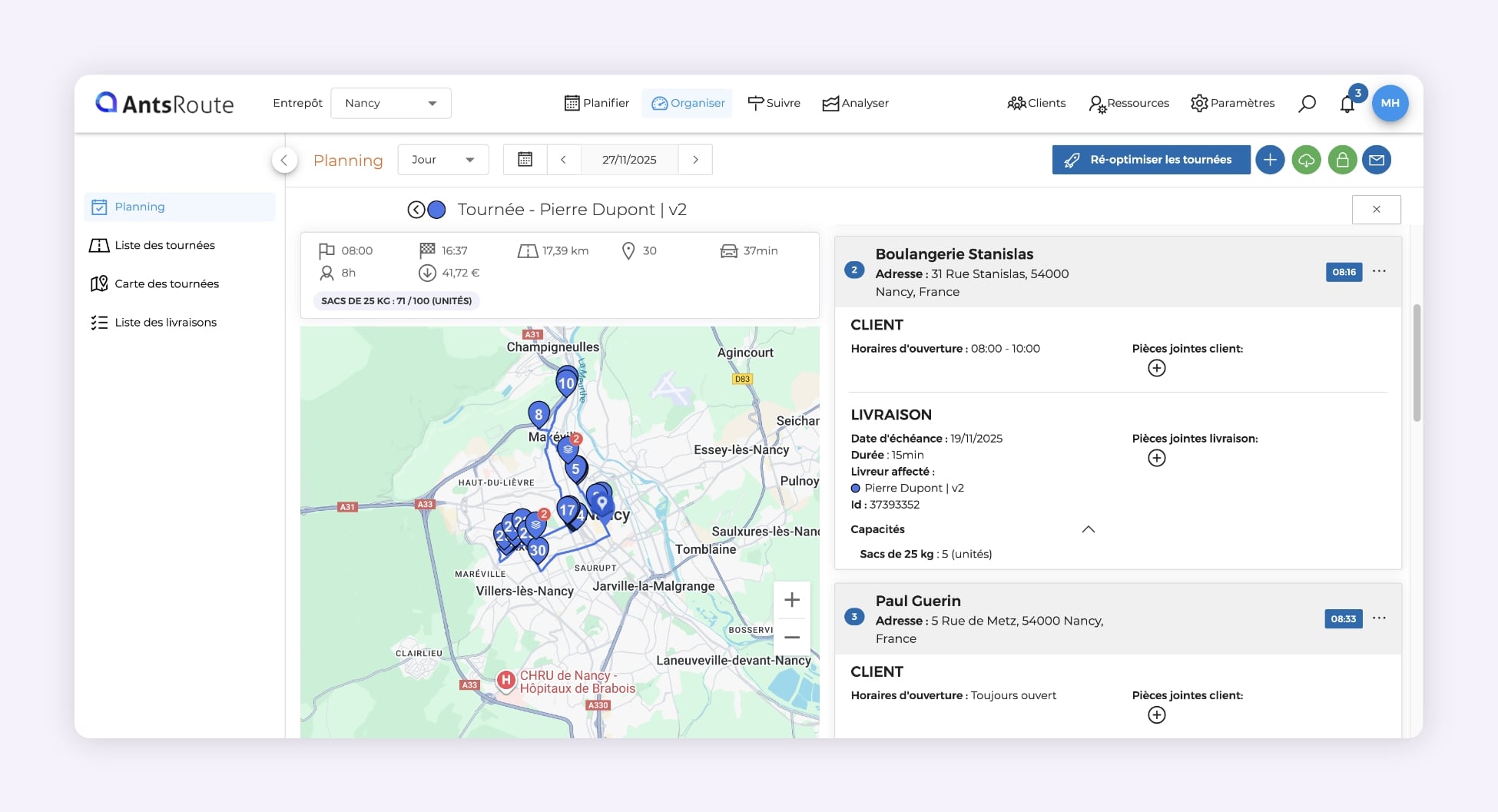Click Ré-optimiser les tournées

[1150, 160]
